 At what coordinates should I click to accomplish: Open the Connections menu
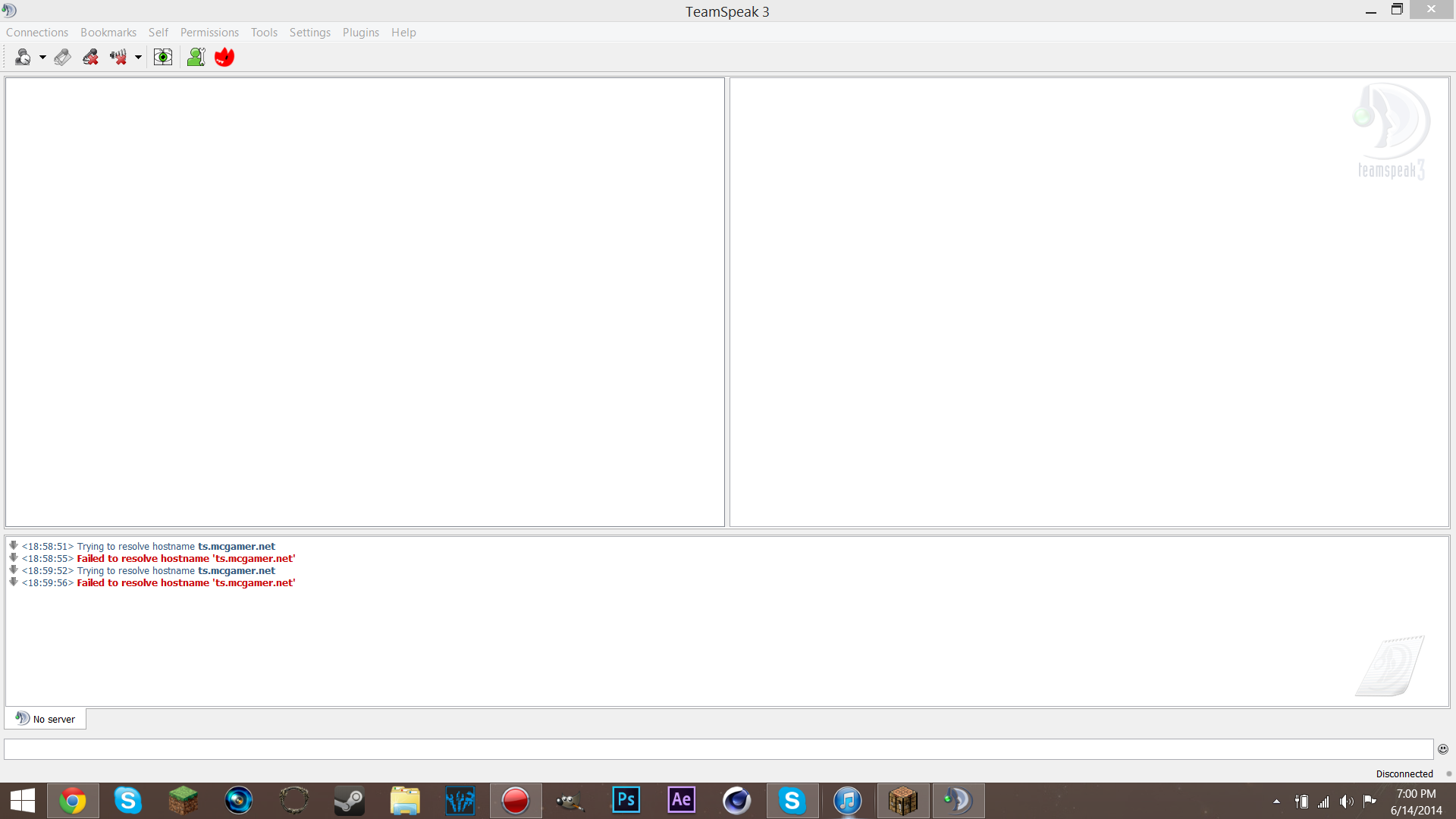tap(37, 33)
